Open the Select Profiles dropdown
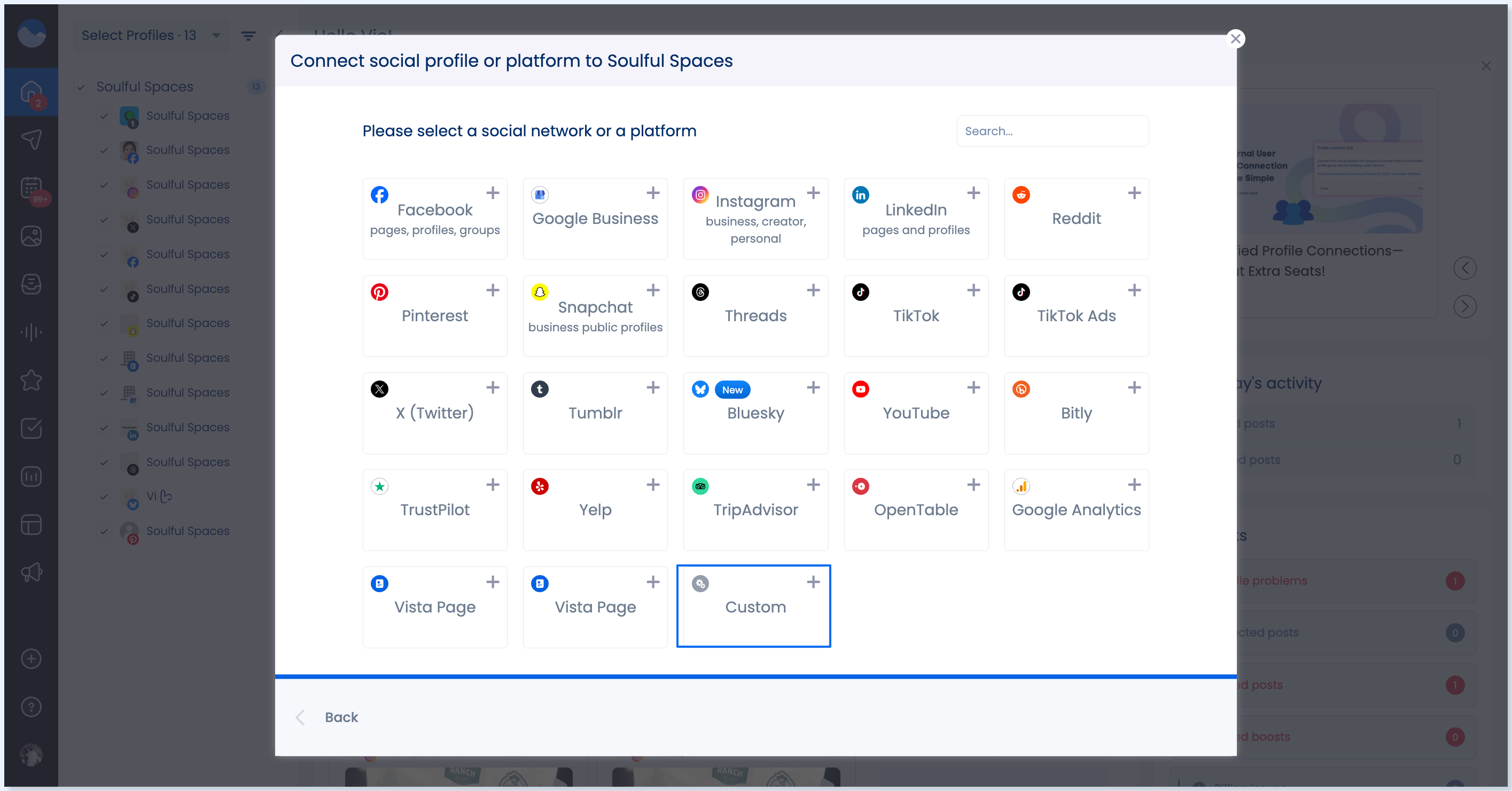 point(151,36)
